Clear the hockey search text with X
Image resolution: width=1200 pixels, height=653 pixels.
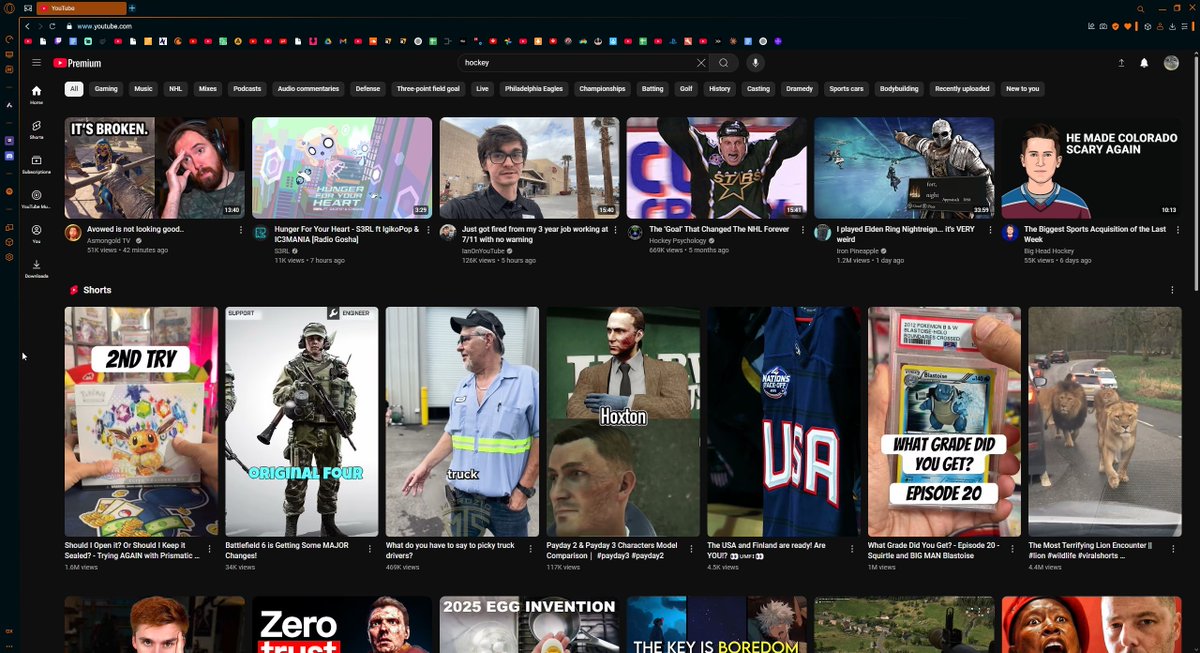click(x=700, y=62)
